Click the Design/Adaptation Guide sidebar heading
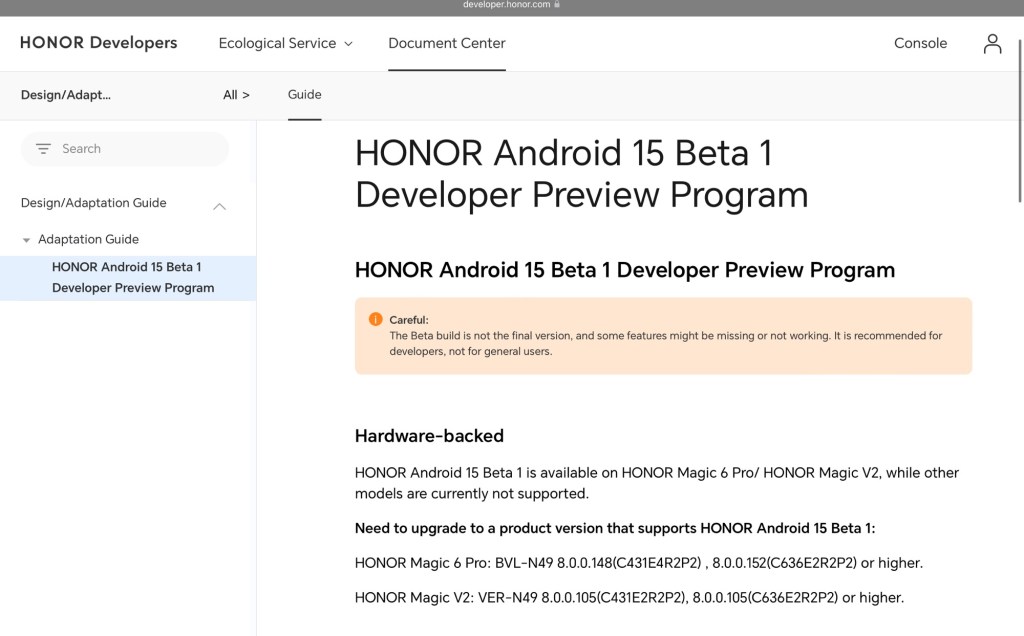The height and width of the screenshot is (636, 1024). point(94,203)
